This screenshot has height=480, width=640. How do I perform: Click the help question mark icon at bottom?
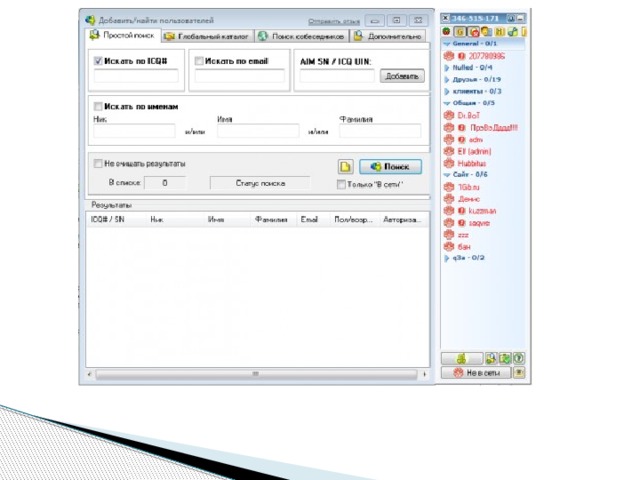(519, 358)
